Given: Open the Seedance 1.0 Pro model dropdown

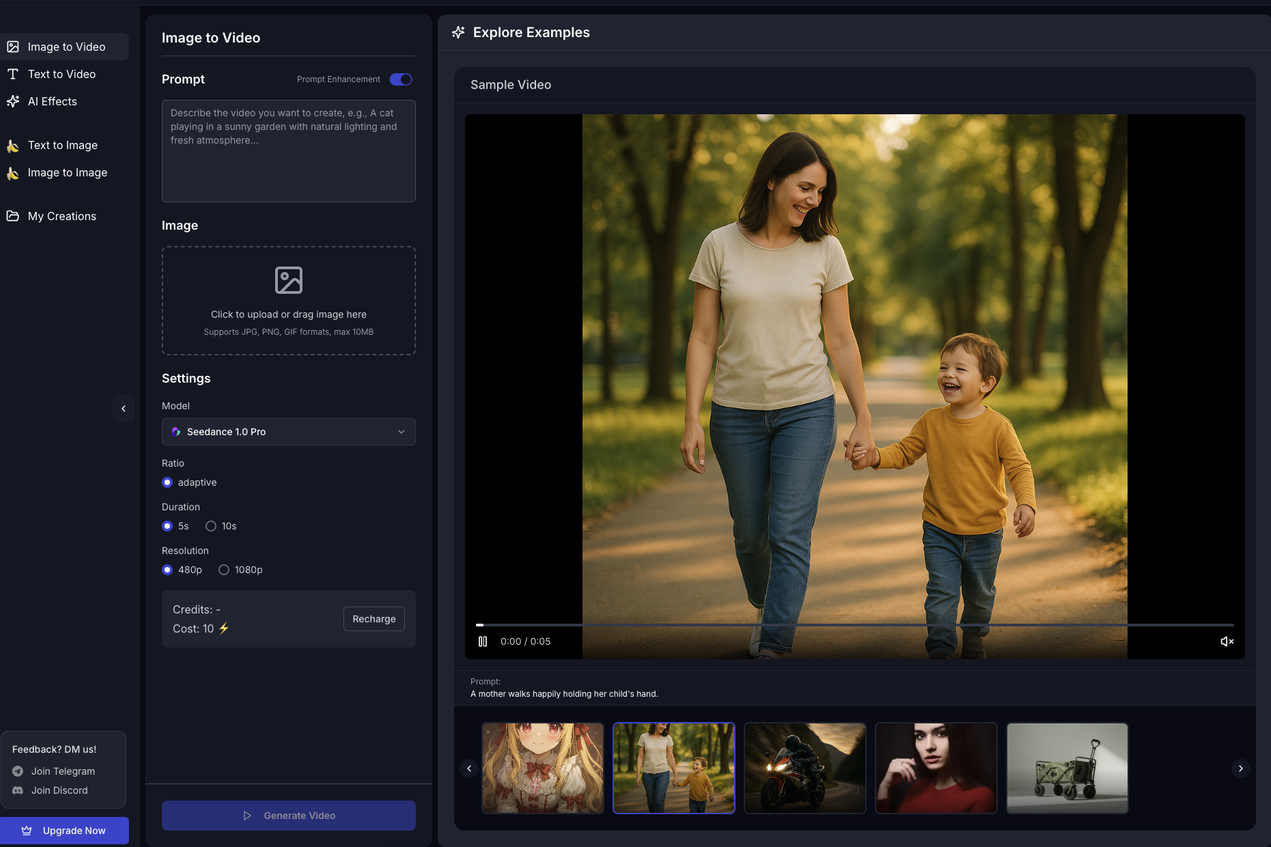Looking at the screenshot, I should [288, 432].
